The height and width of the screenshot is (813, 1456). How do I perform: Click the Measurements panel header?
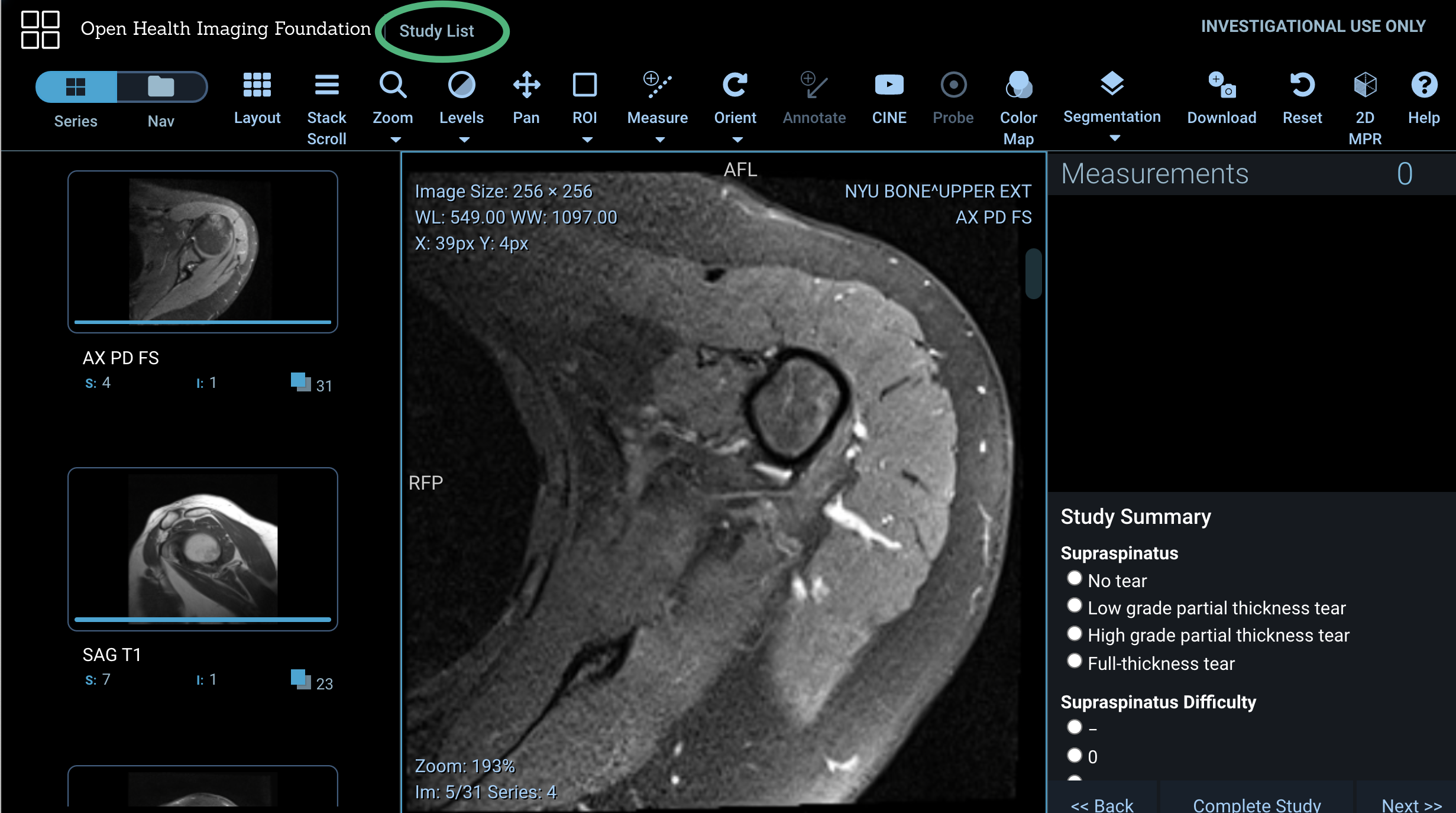(1251, 174)
